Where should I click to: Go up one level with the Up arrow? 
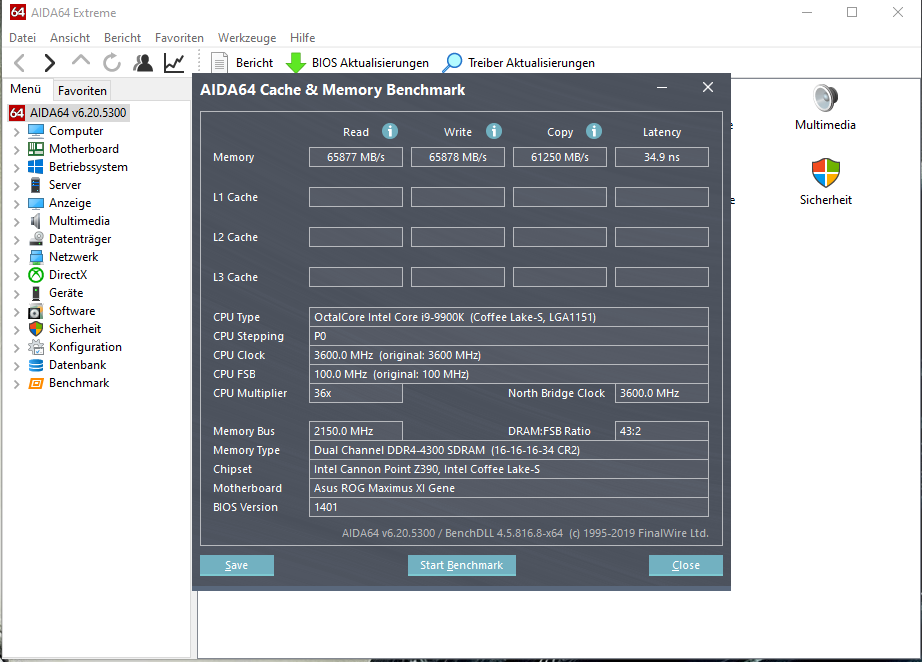click(81, 61)
